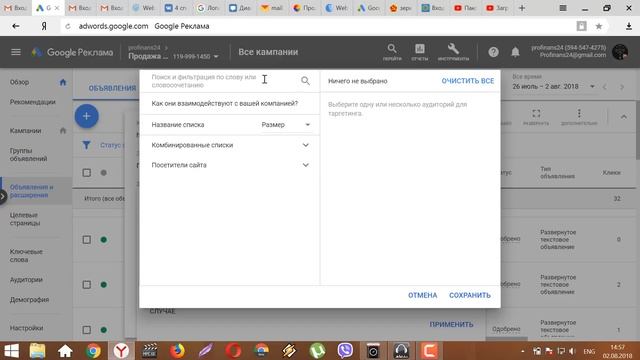Open the date range dropdown
The image size is (640, 360).
click(x=553, y=87)
